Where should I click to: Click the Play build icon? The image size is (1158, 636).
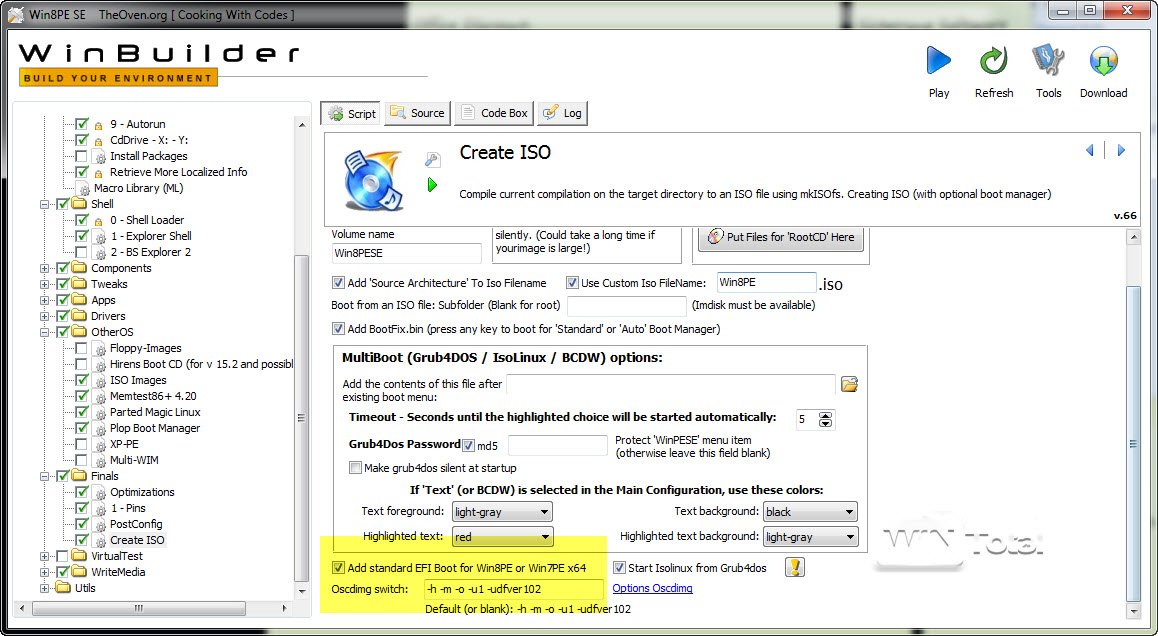(x=939, y=61)
